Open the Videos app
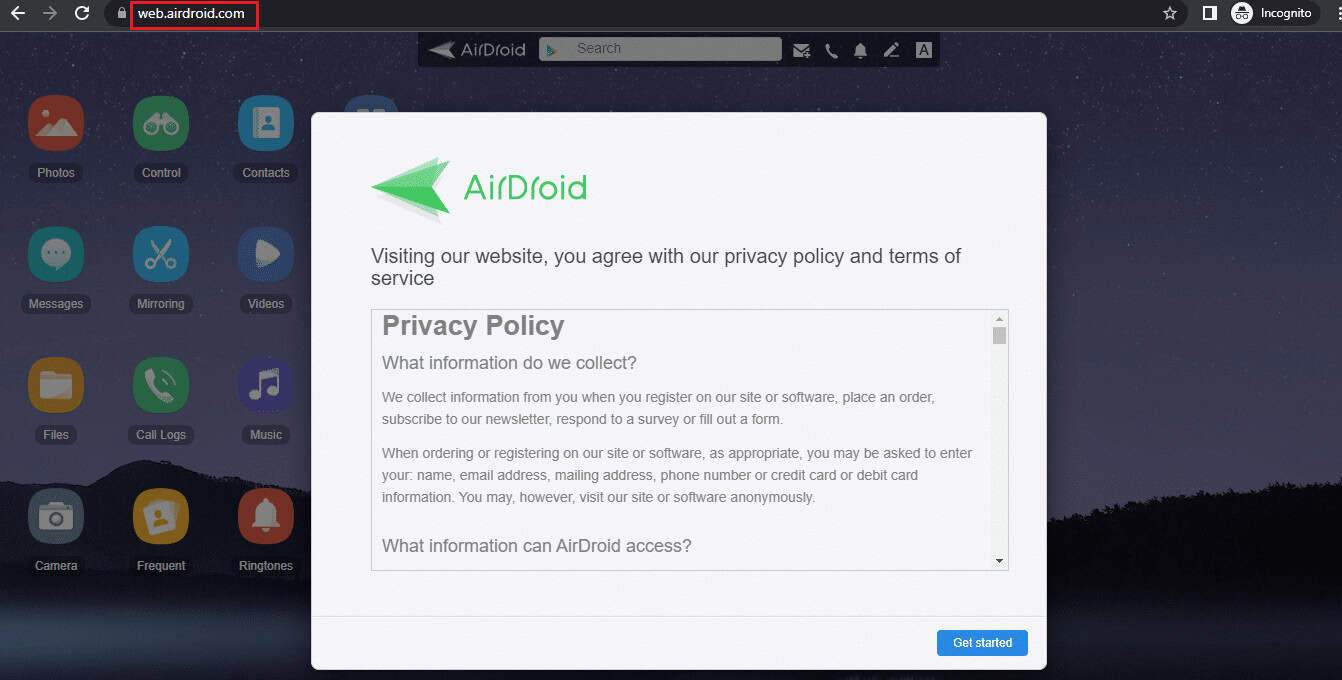1342x680 pixels. click(x=265, y=253)
